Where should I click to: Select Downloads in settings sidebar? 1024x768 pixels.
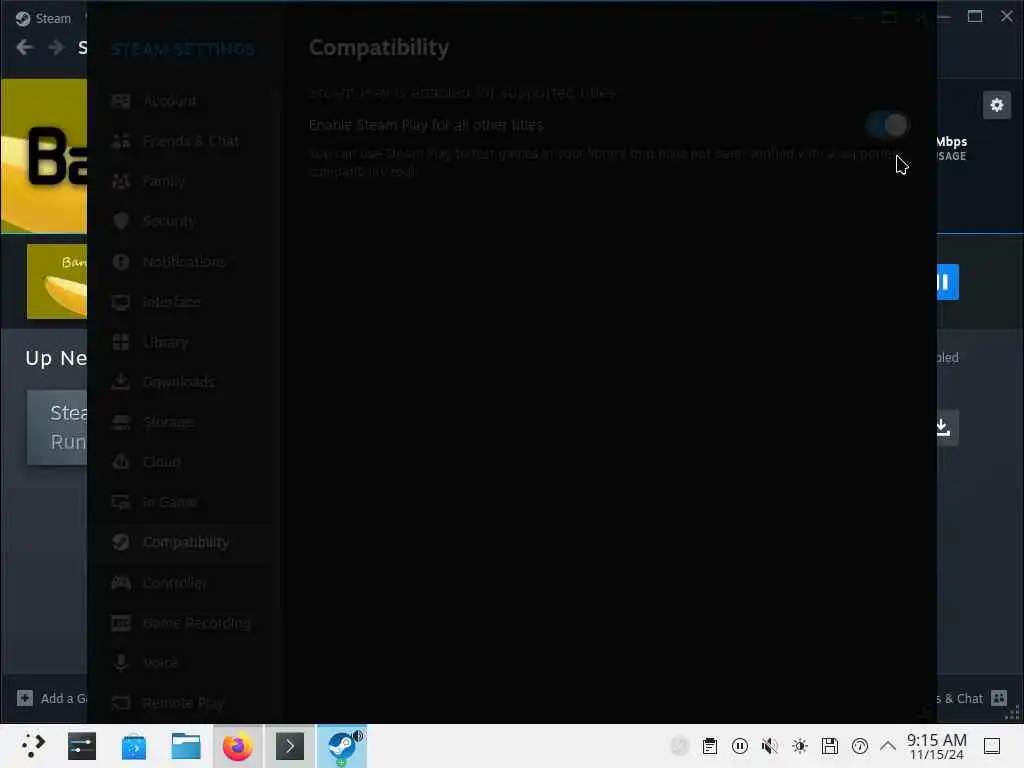(x=184, y=382)
